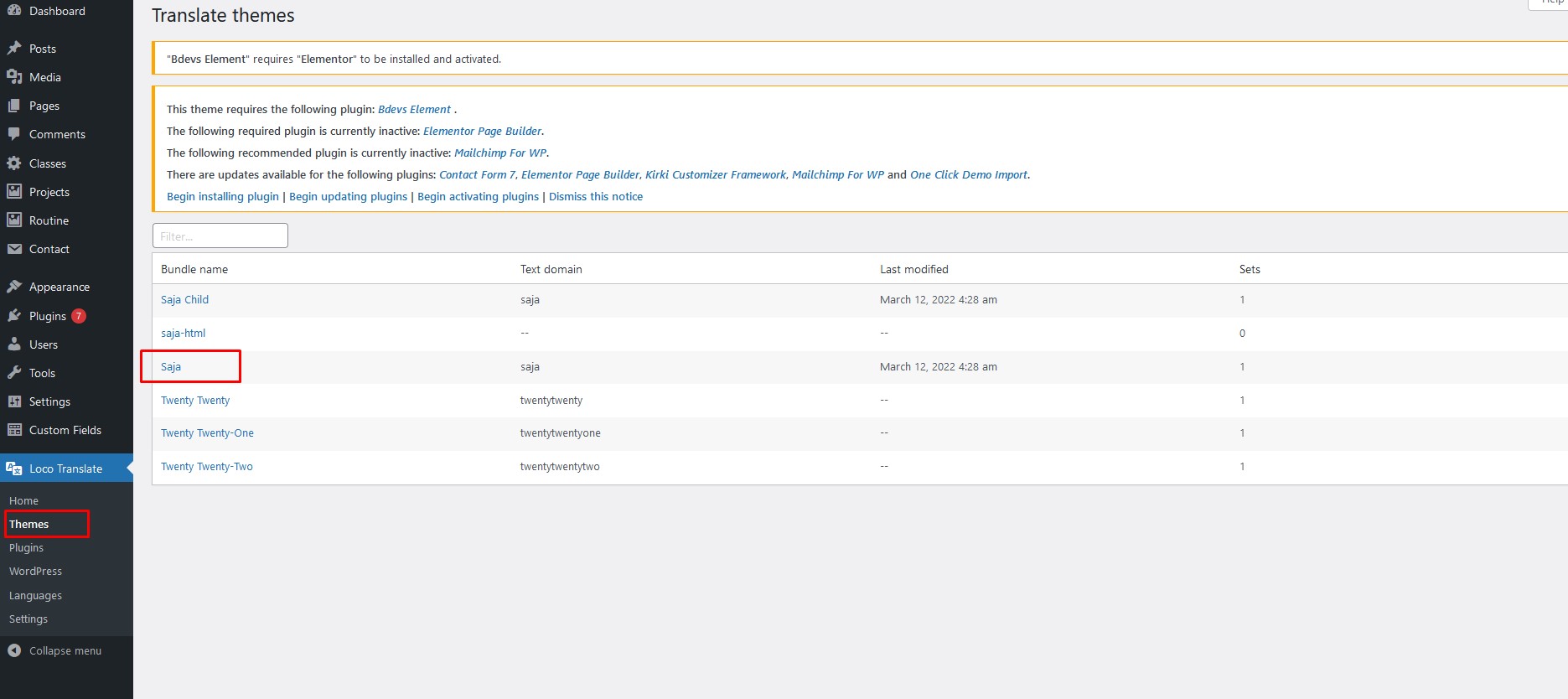Screen dimensions: 1568x699
Task: Go to Appearance menu
Action: [60, 287]
